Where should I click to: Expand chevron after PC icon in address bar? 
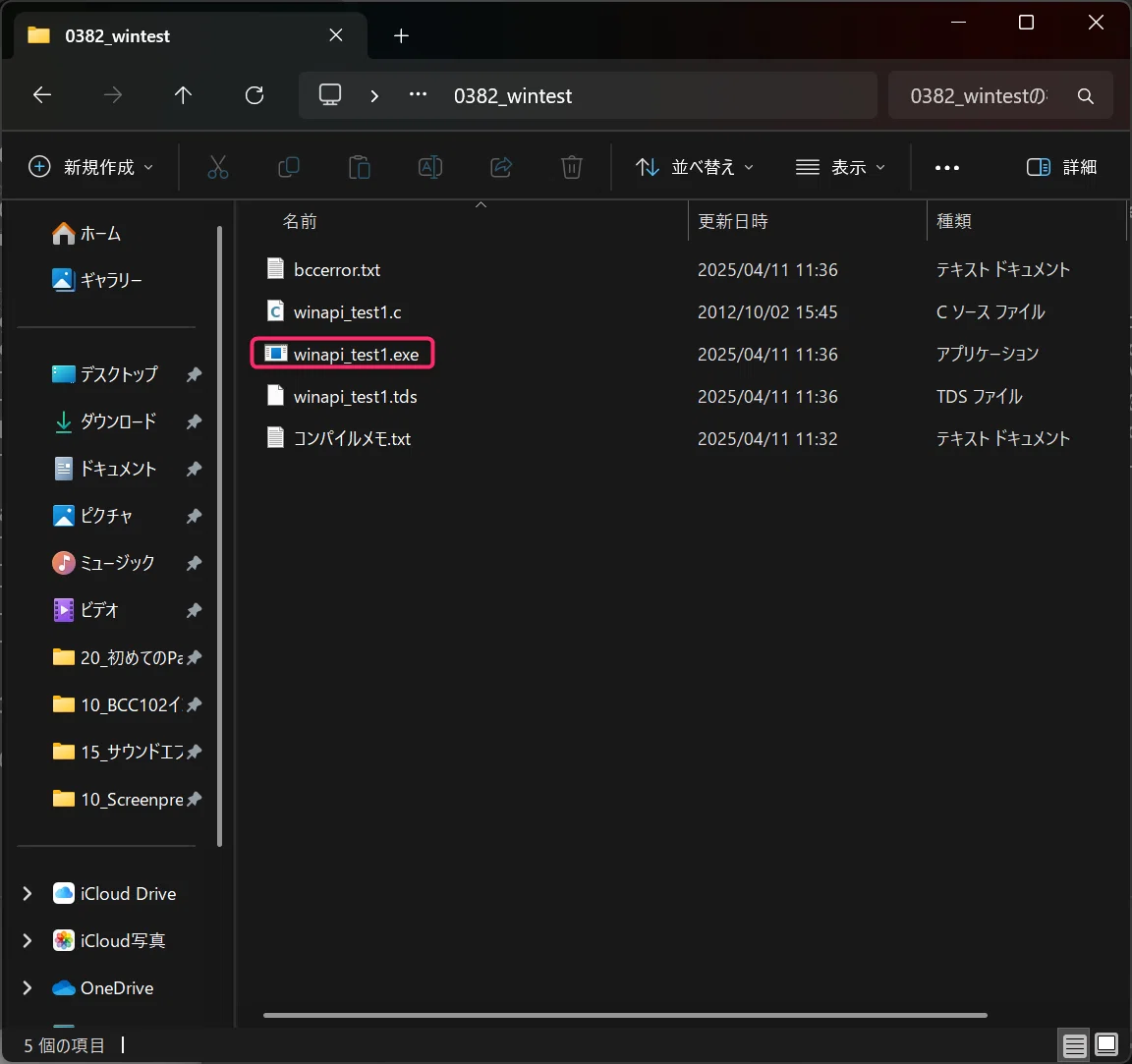click(x=374, y=96)
